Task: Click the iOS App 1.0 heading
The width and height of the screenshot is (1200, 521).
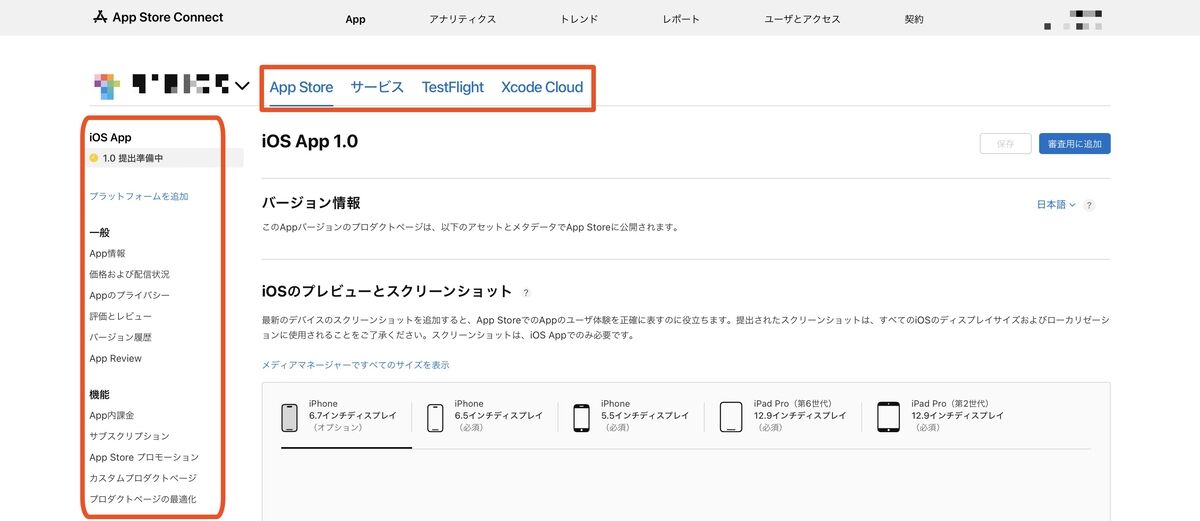Action: click(309, 142)
